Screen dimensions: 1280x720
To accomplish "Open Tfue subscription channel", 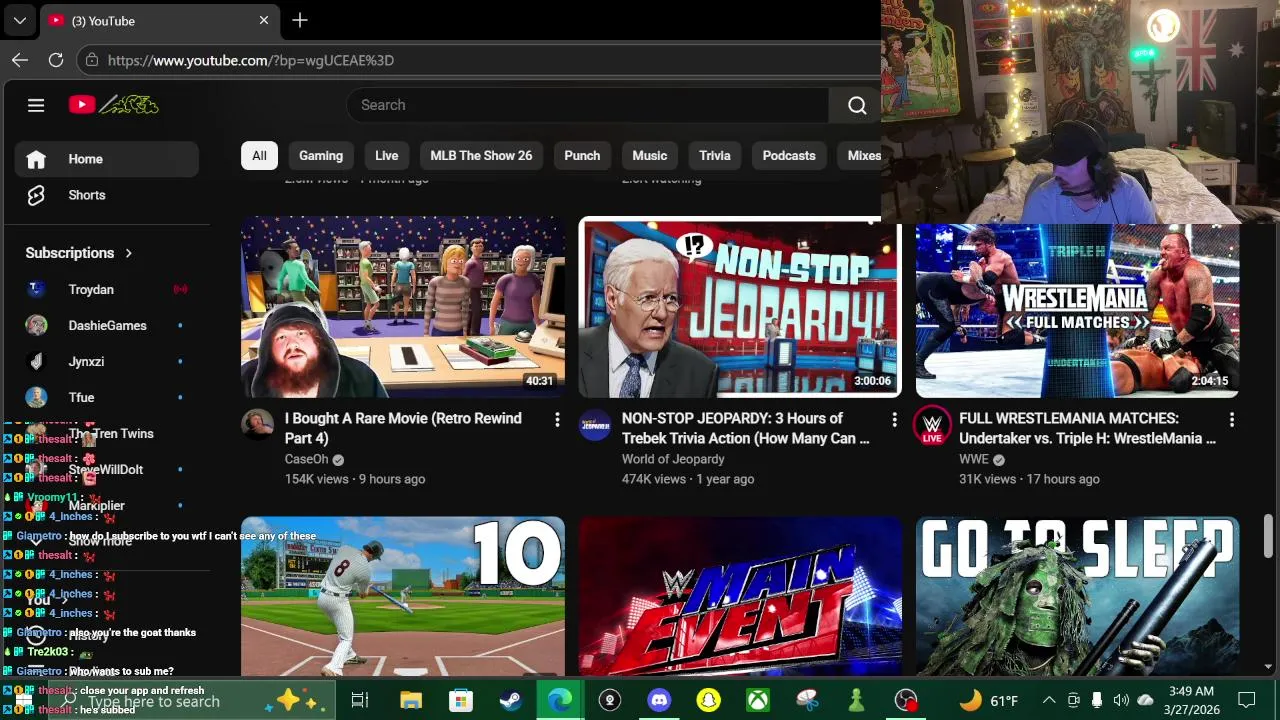I will click(x=106, y=397).
